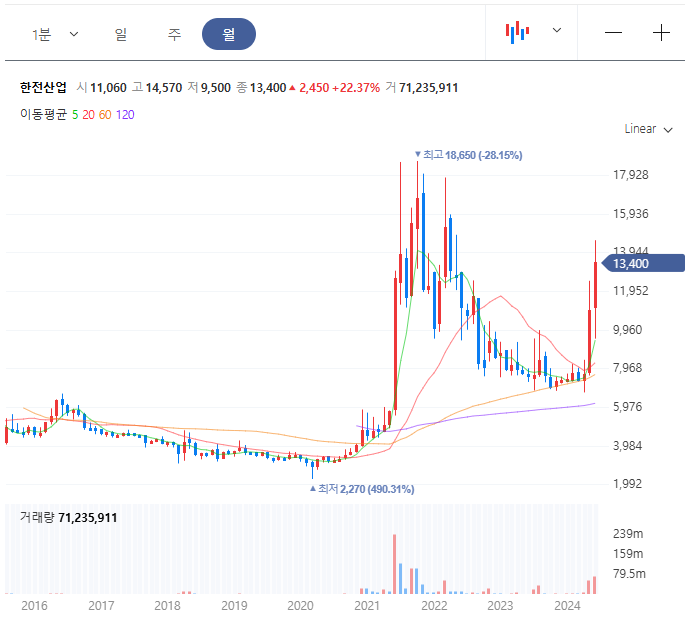Click the 239m volume axis label
Image resolution: width=688 pixels, height=643 pixels.
click(628, 534)
